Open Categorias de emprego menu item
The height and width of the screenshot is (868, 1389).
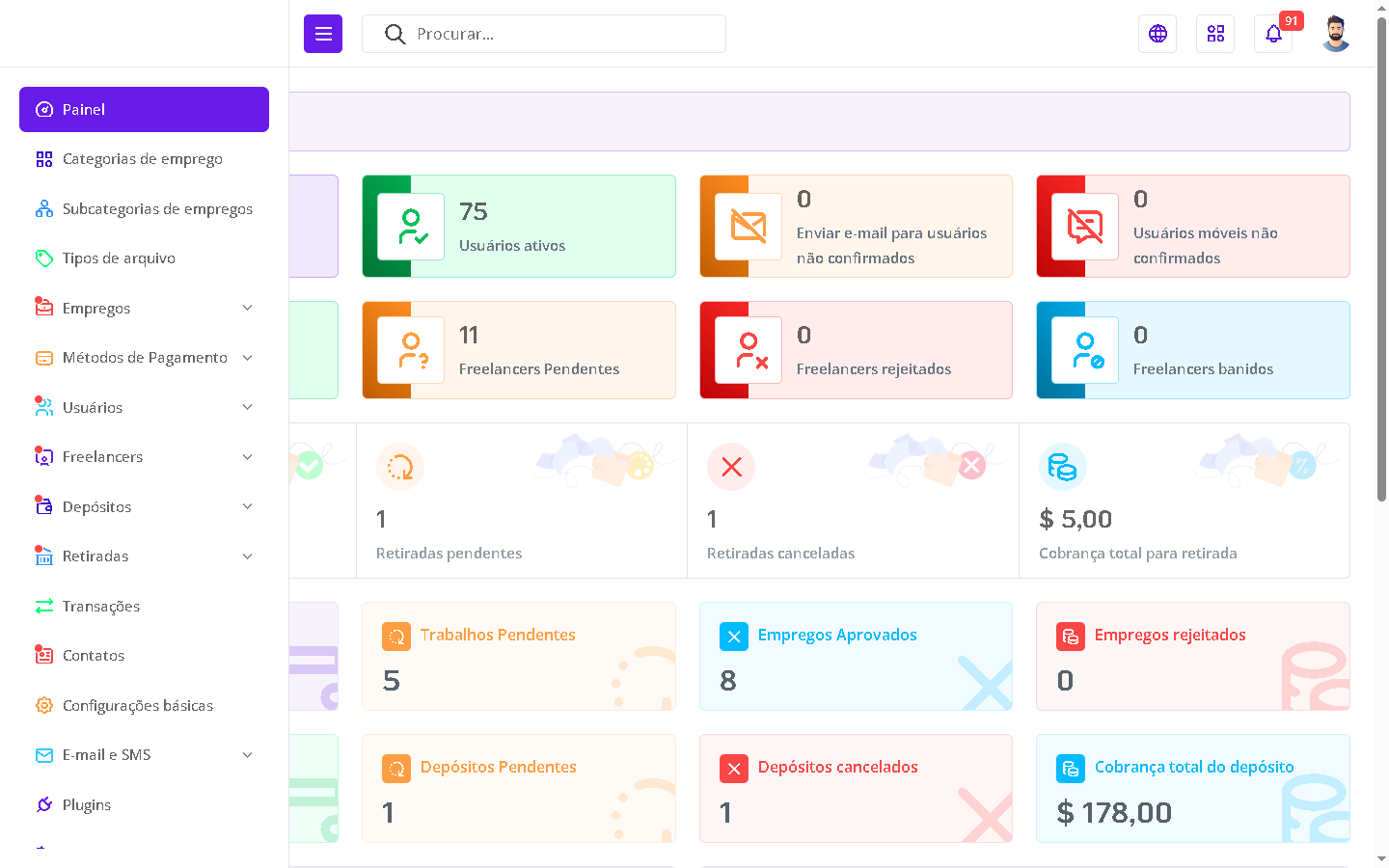142,159
